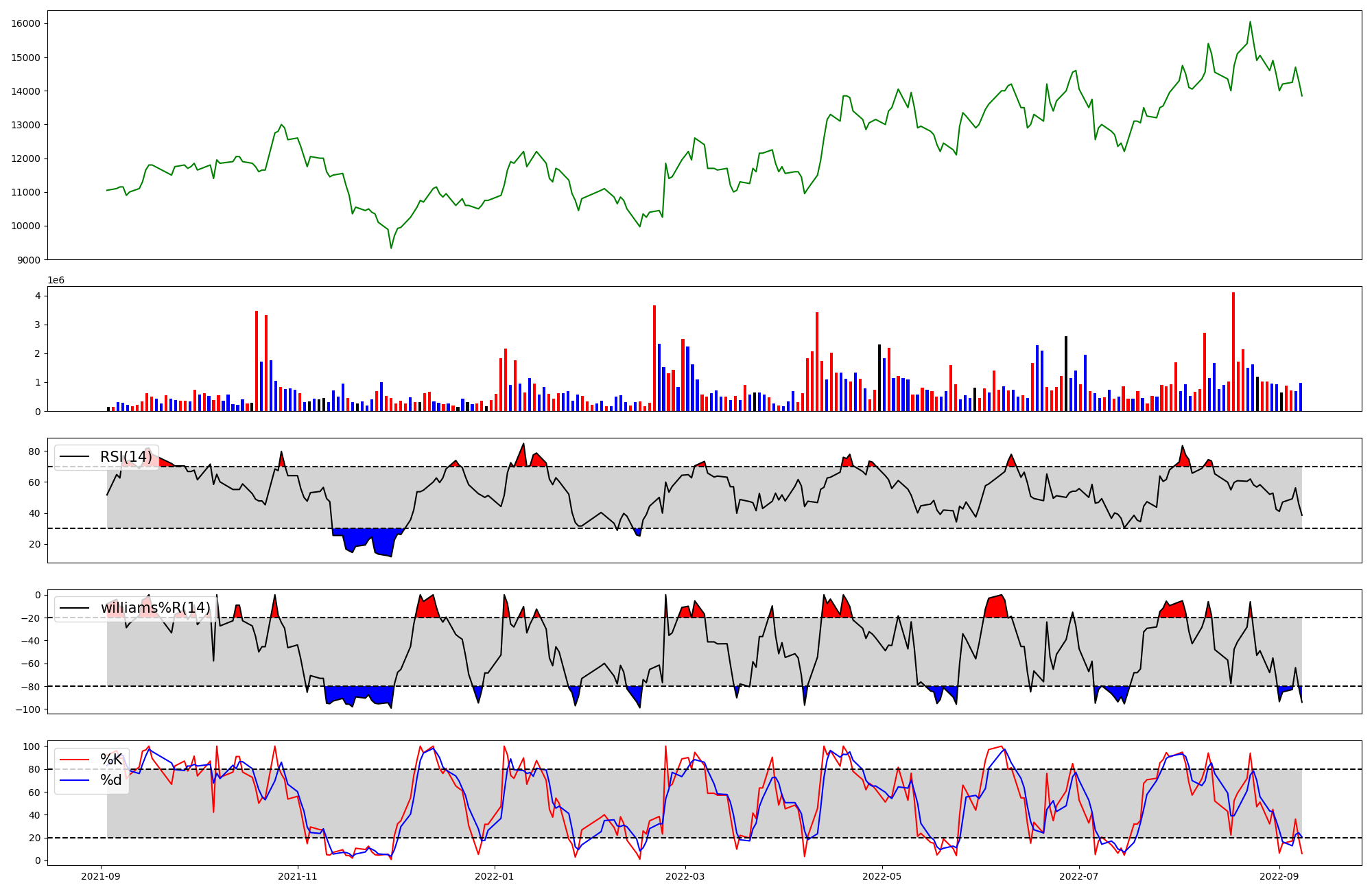
Task: Select the 2022-01 date tick label
Action: [x=495, y=876]
